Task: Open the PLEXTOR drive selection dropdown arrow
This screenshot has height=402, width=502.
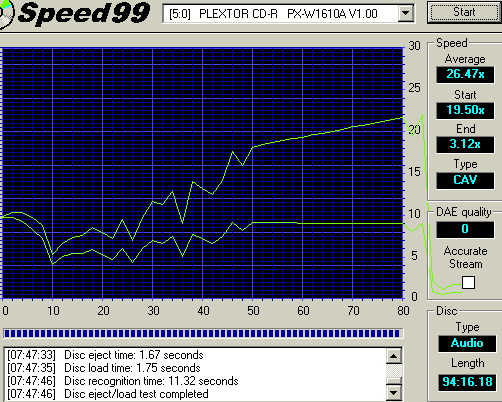Action: point(406,13)
